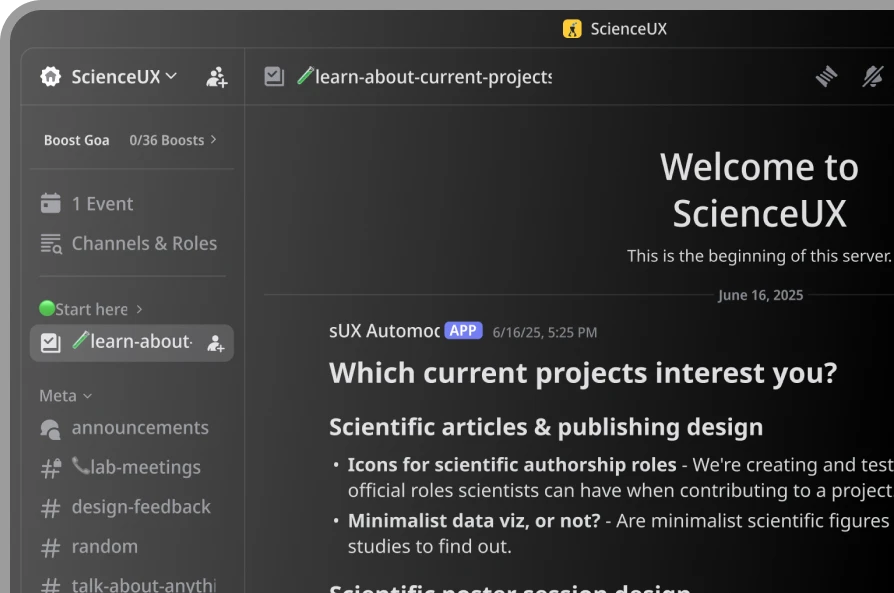Click the calendar icon beside 1 Event
Image resolution: width=894 pixels, height=593 pixels.
(51, 203)
